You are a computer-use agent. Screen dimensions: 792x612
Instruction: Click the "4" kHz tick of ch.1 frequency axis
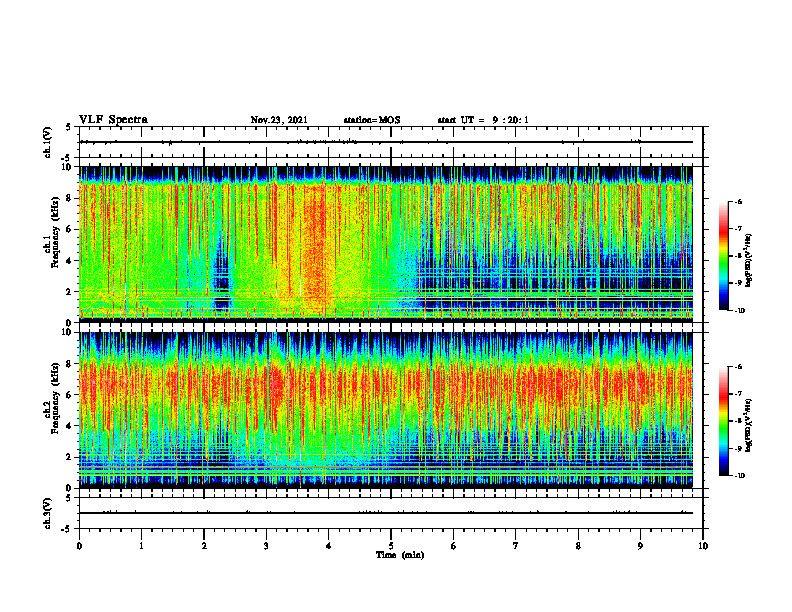pos(68,261)
